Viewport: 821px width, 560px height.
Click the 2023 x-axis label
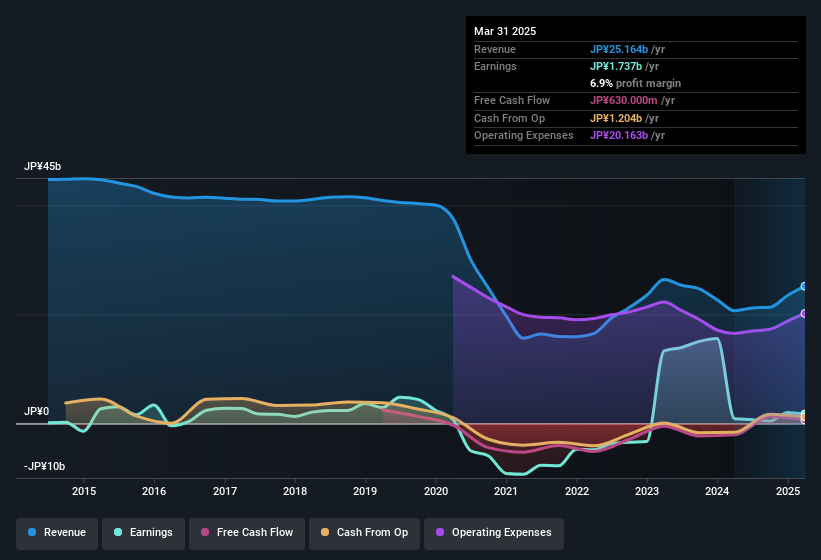(647, 491)
